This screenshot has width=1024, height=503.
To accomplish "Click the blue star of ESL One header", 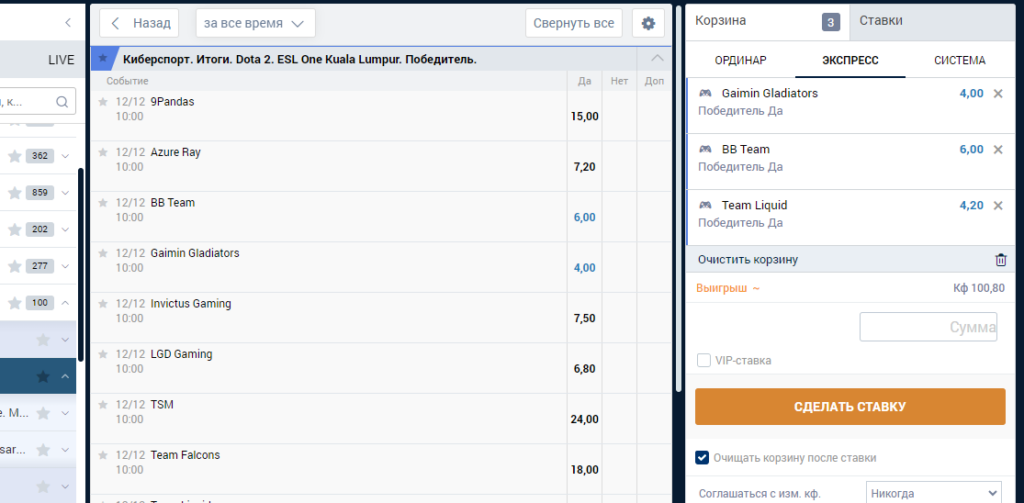I will (103, 59).
